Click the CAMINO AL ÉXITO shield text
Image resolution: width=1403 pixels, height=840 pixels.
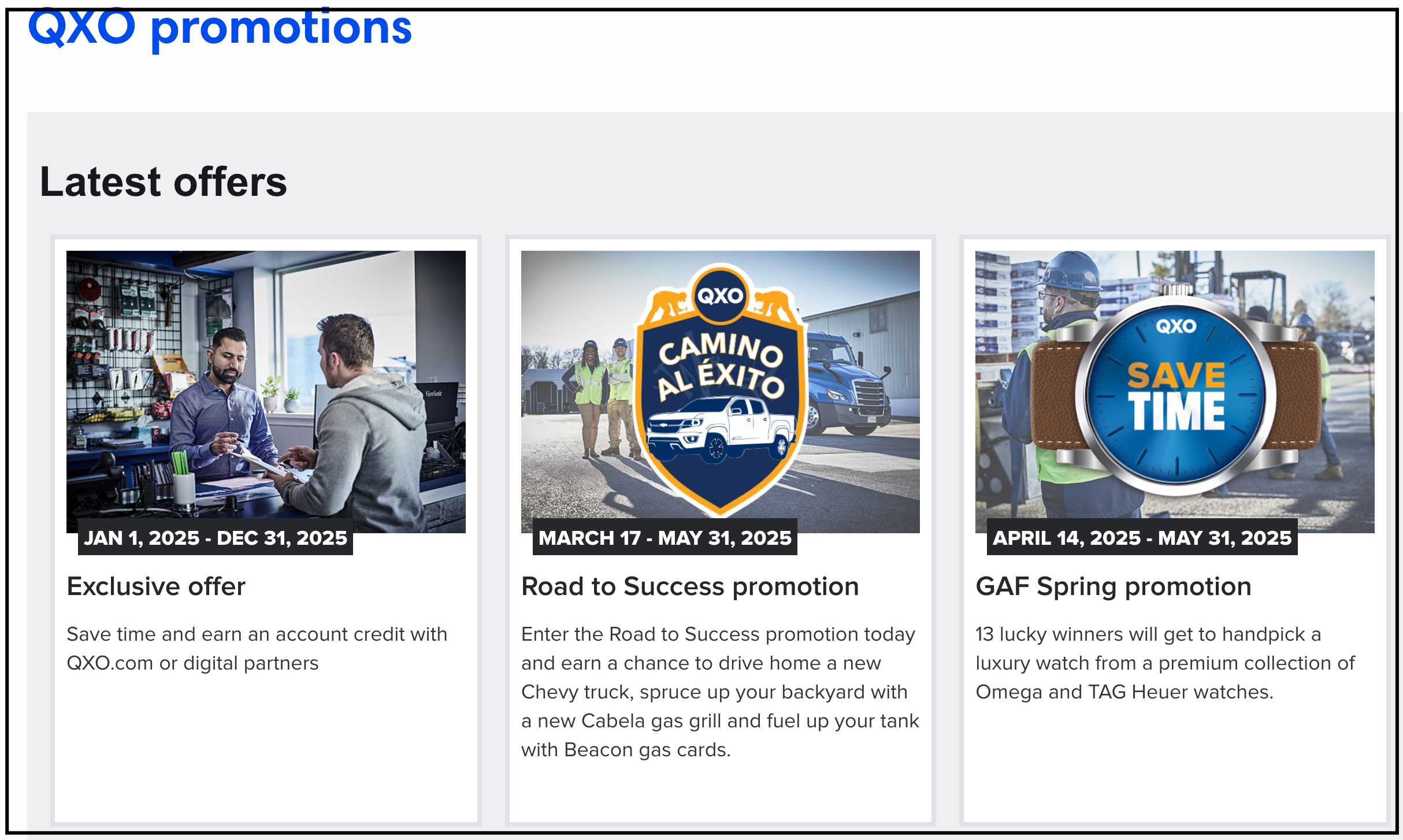pos(721,365)
